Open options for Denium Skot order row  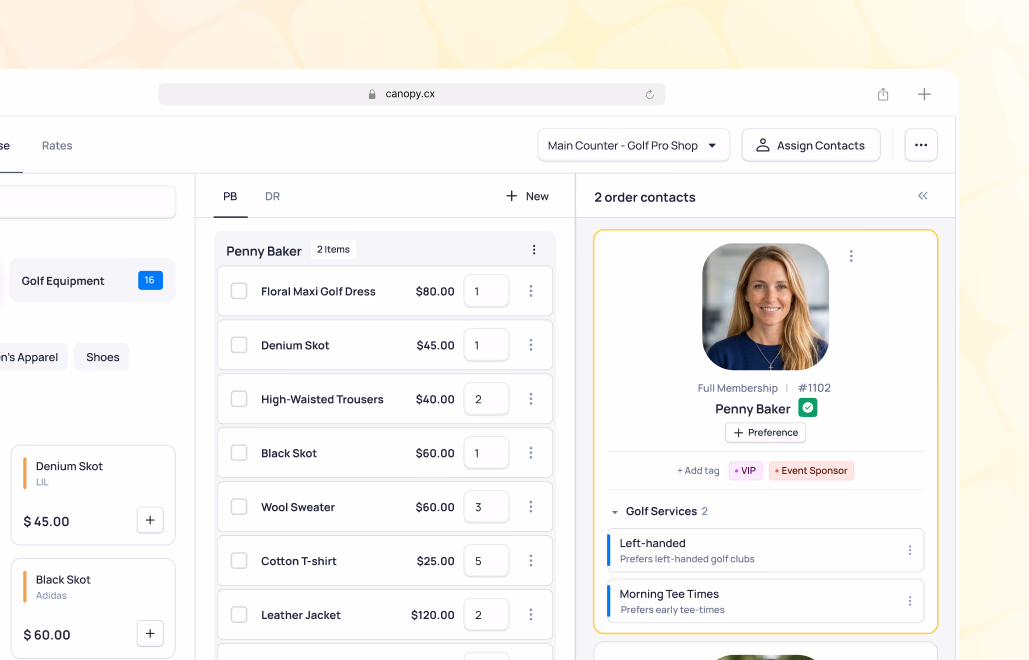pos(531,345)
